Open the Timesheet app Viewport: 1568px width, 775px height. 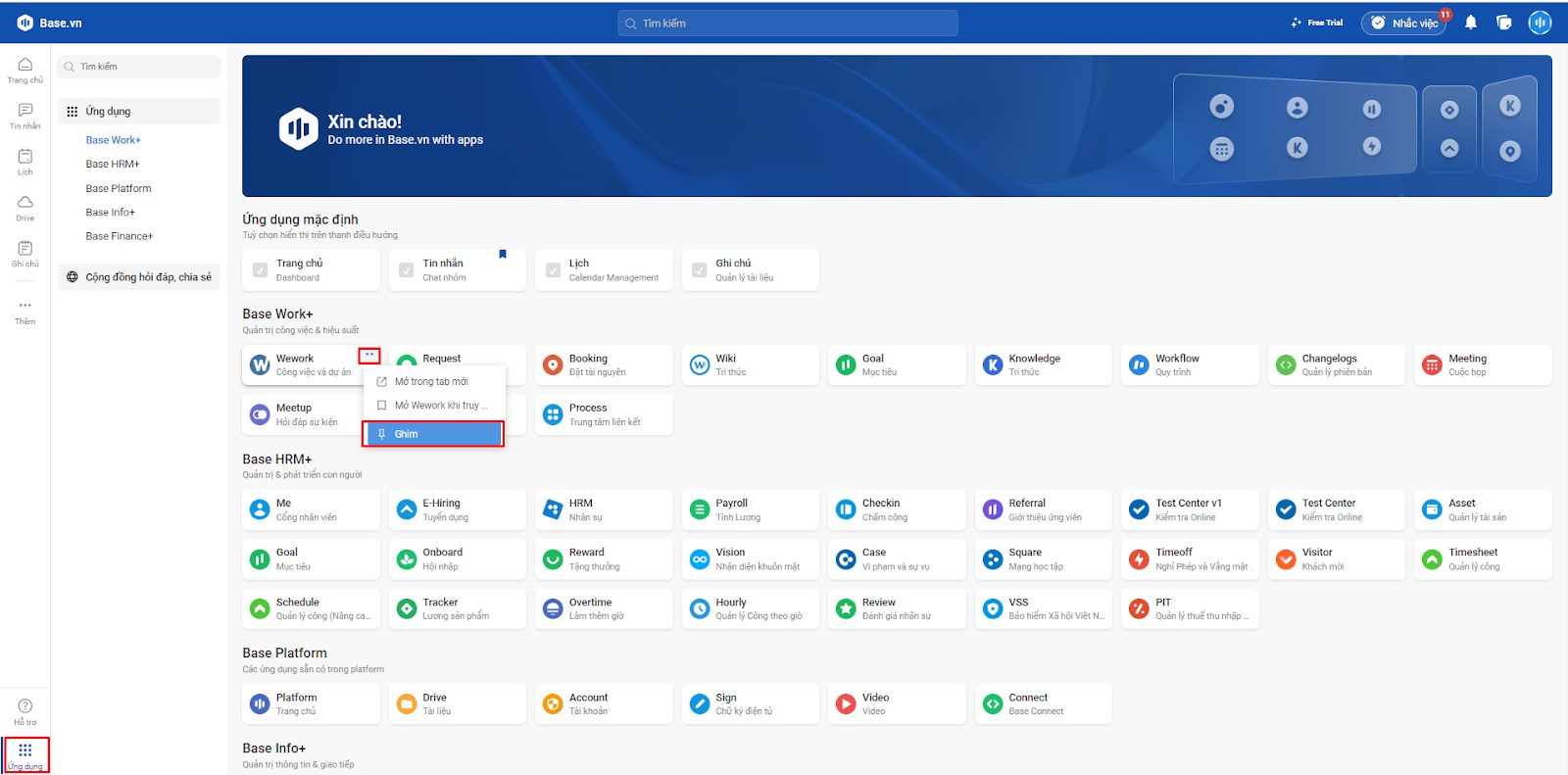(x=1483, y=558)
